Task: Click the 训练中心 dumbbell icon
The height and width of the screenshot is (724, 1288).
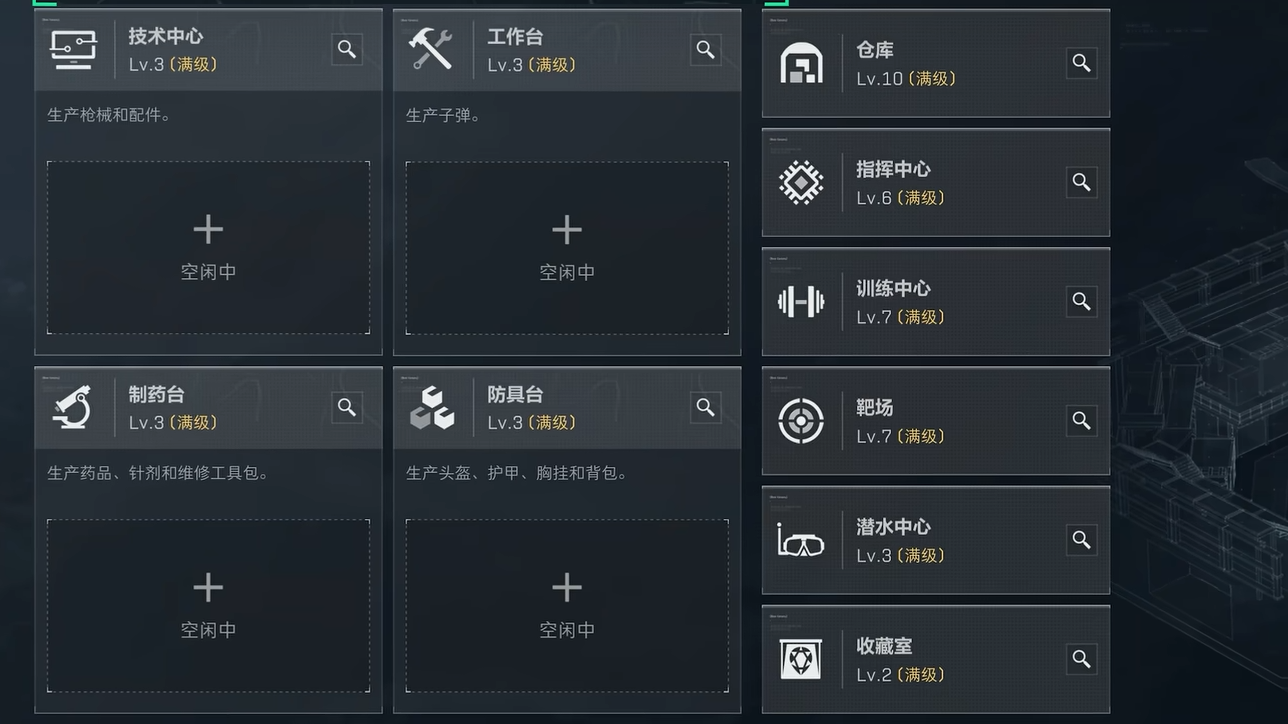Action: 801,301
